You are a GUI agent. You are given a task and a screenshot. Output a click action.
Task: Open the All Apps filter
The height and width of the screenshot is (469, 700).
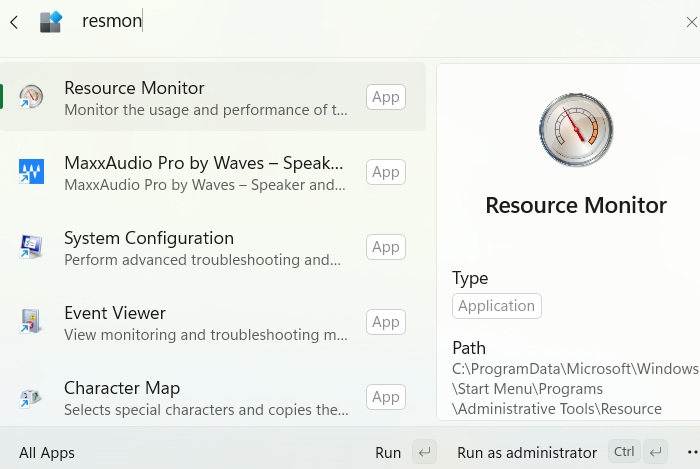[x=47, y=453]
